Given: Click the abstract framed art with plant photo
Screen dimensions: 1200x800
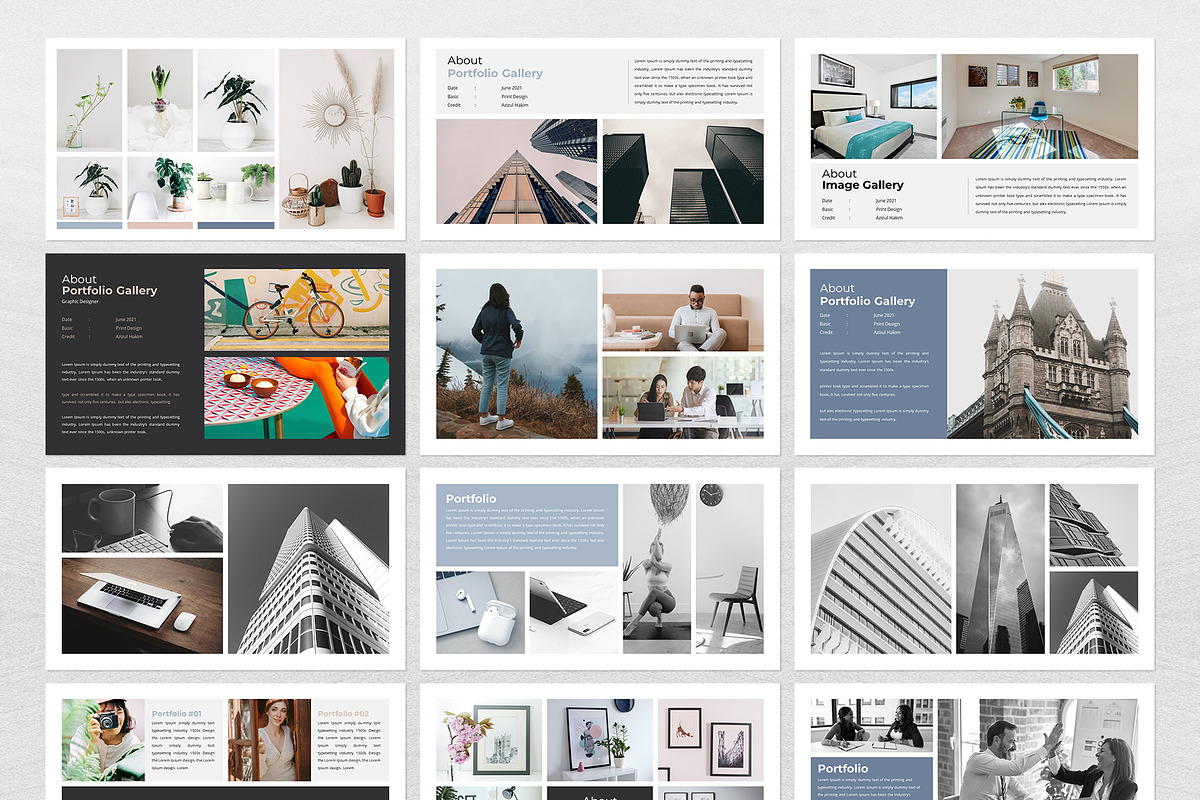Looking at the screenshot, I should 599,740.
